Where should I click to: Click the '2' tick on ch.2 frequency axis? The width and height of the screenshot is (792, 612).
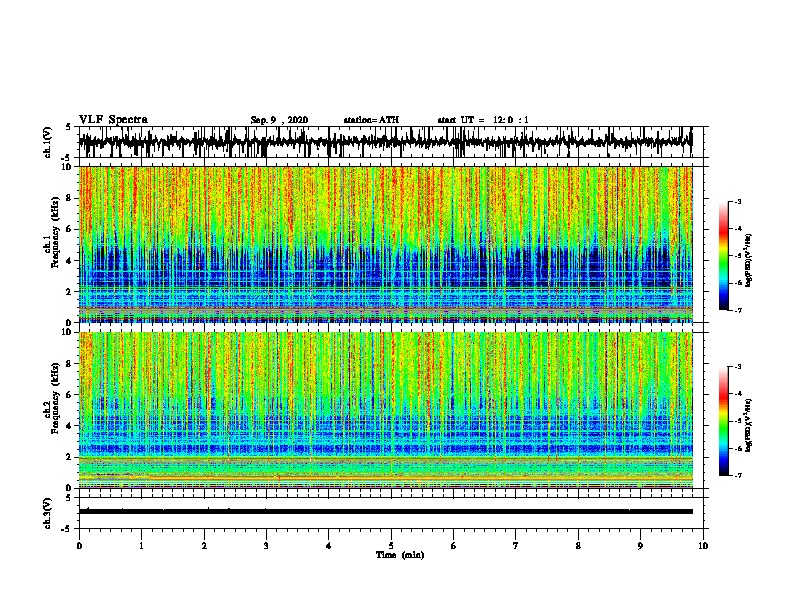[70, 457]
